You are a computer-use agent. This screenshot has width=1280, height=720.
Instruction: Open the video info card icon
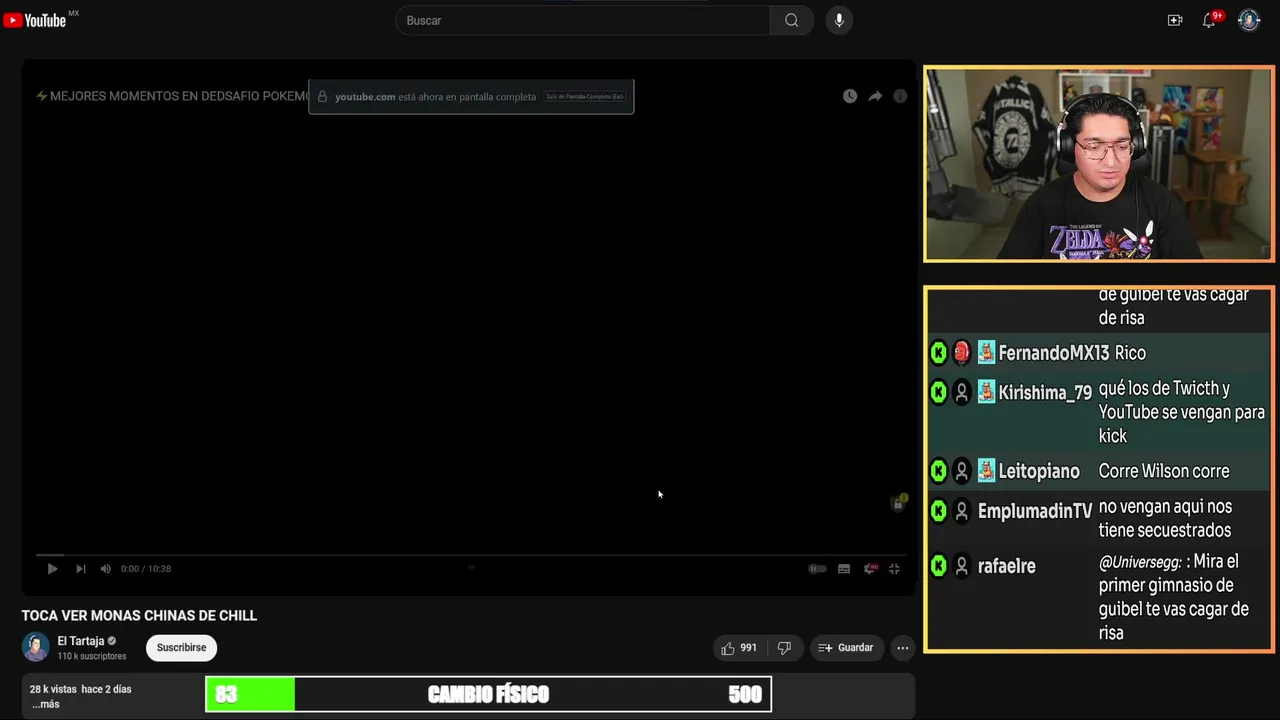(x=900, y=96)
